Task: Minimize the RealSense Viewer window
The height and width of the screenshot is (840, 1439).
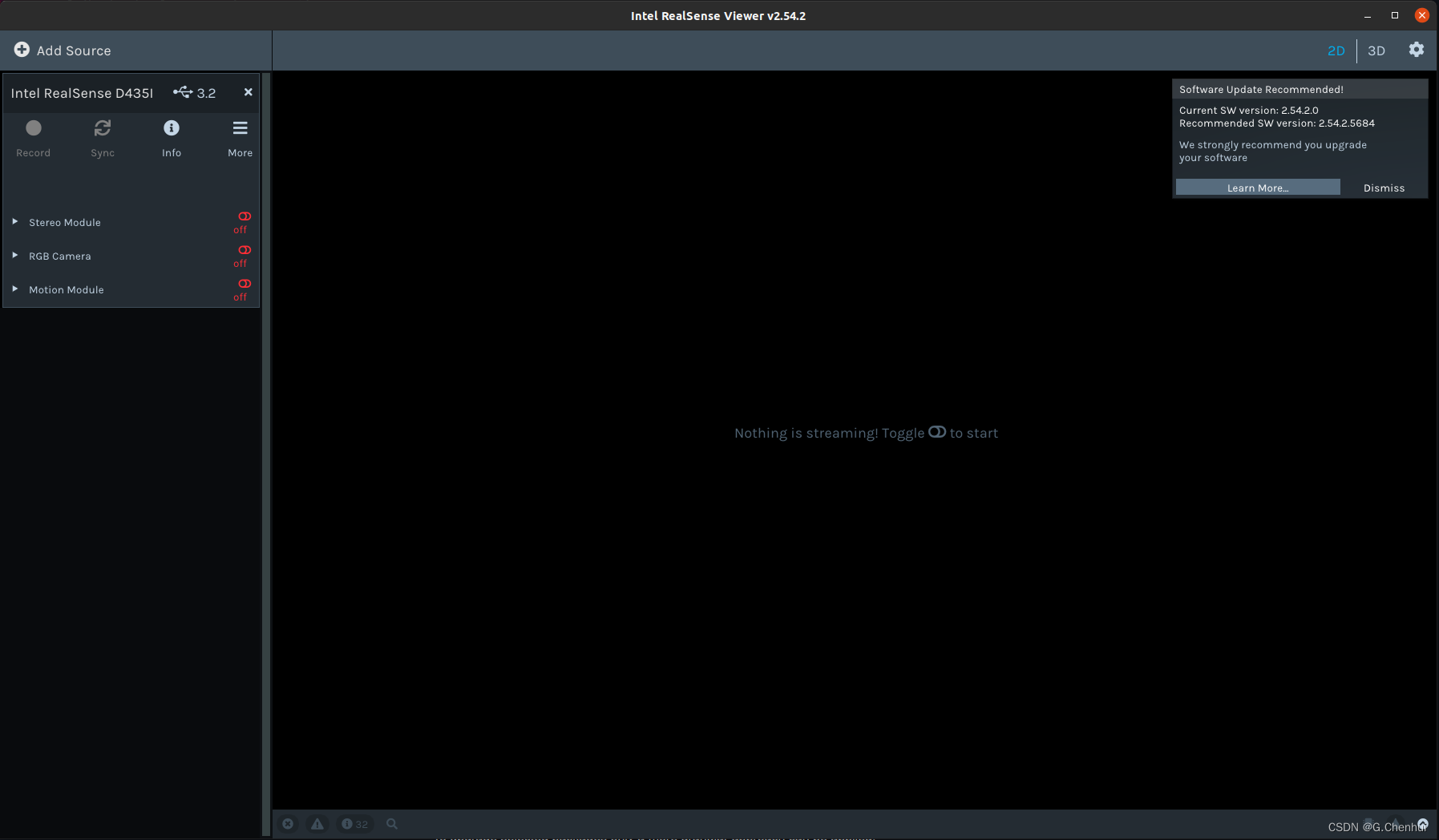Action: (x=1368, y=16)
